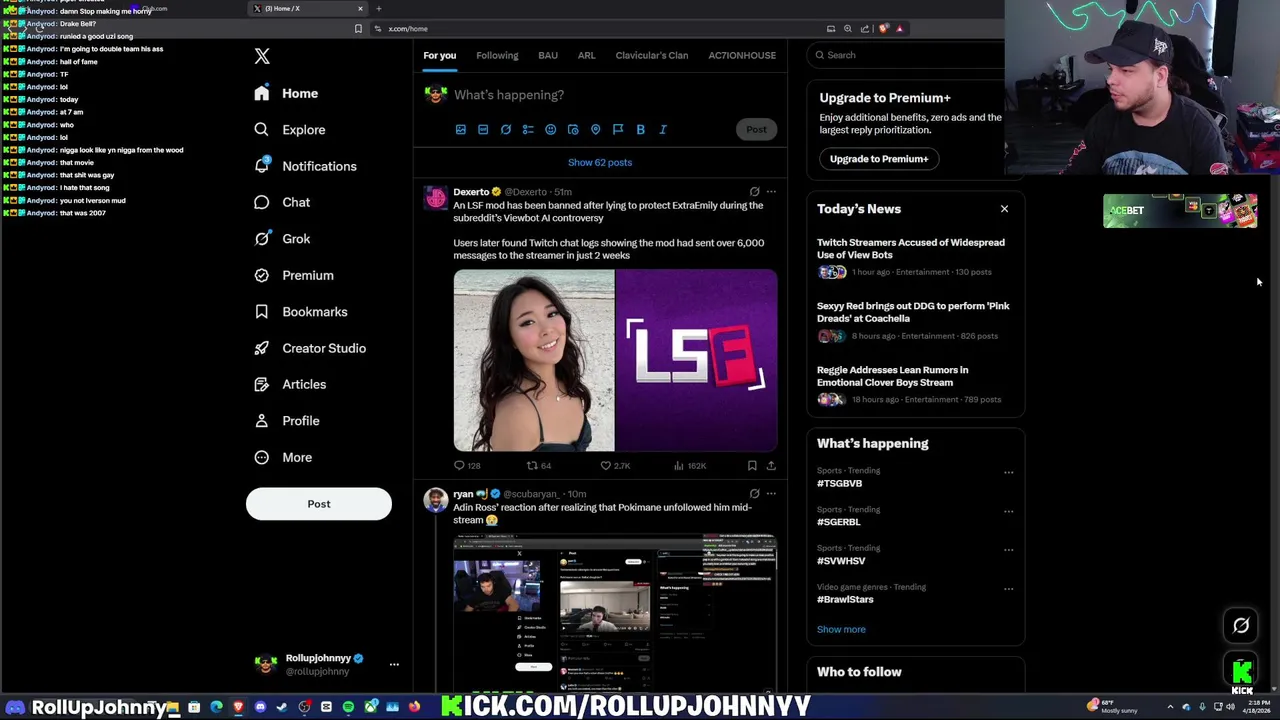Close the Today's News panel

tap(1004, 209)
